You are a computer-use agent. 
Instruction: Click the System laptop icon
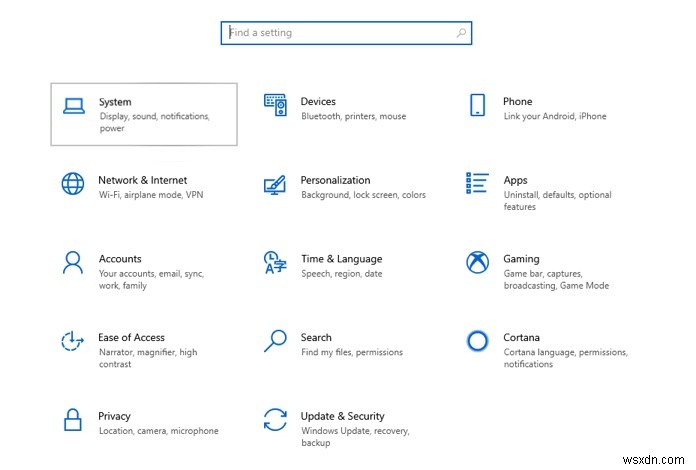click(73, 106)
